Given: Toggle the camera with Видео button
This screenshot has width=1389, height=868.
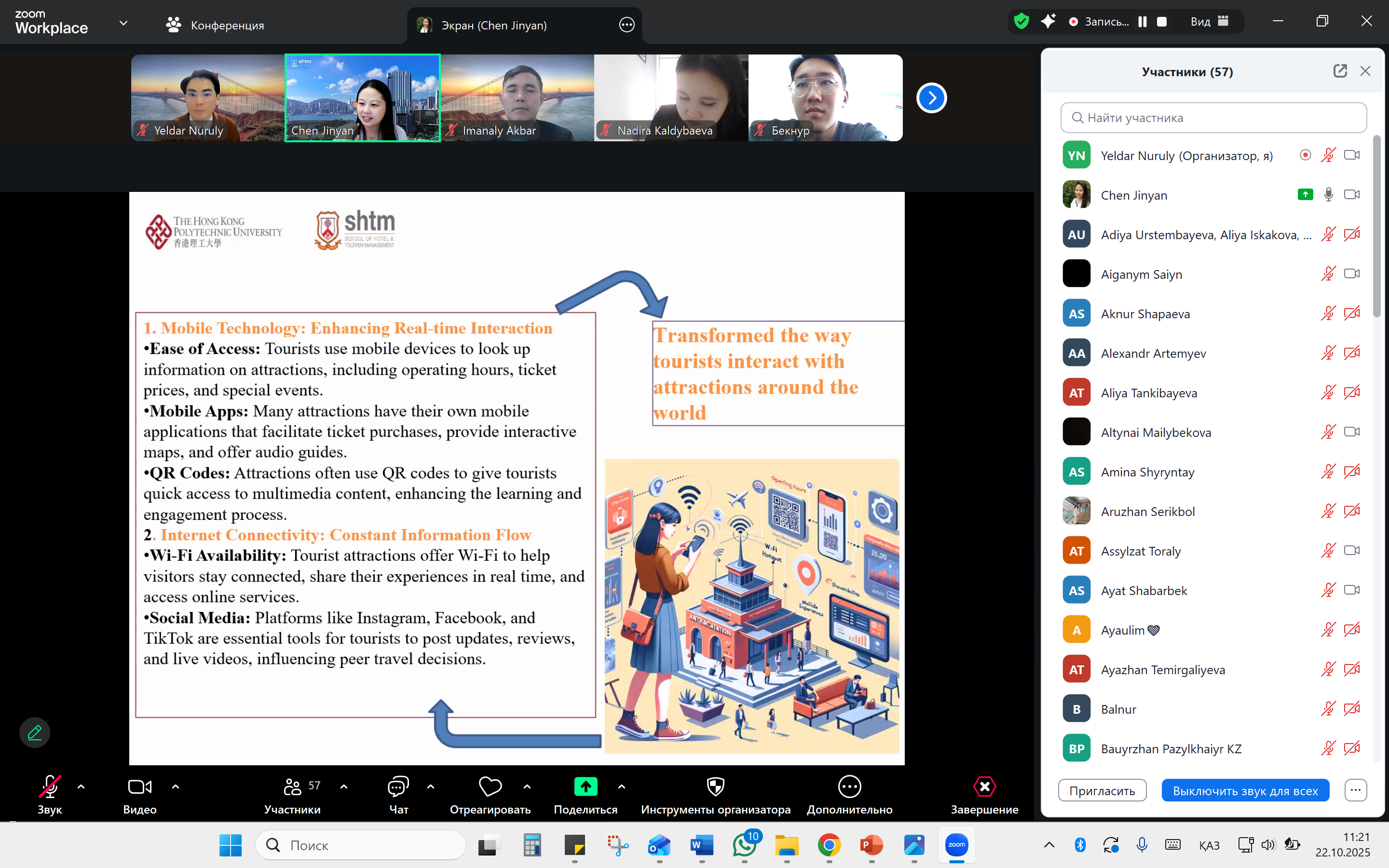Looking at the screenshot, I should click(139, 787).
